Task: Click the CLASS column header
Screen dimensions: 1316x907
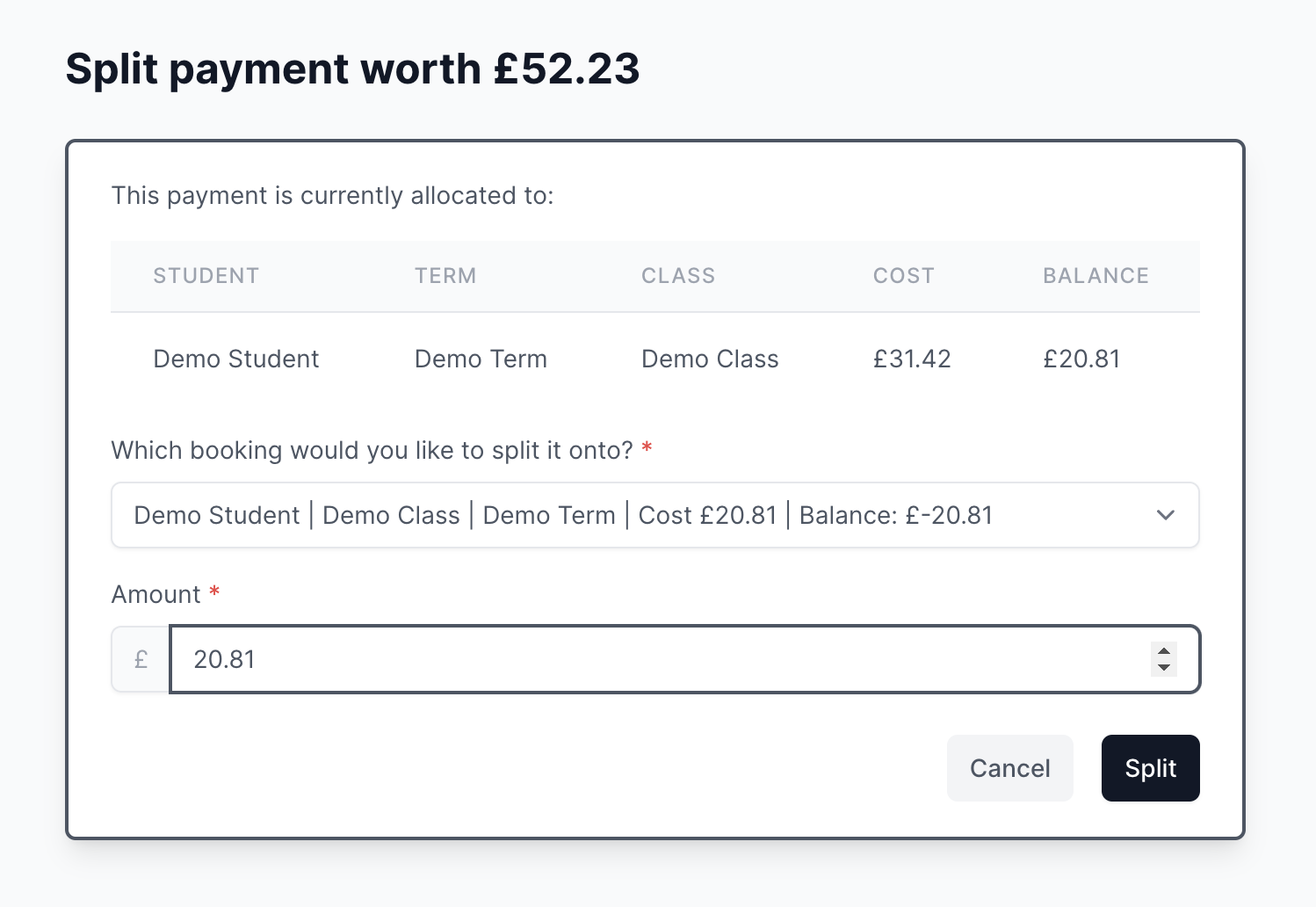Action: click(x=678, y=275)
